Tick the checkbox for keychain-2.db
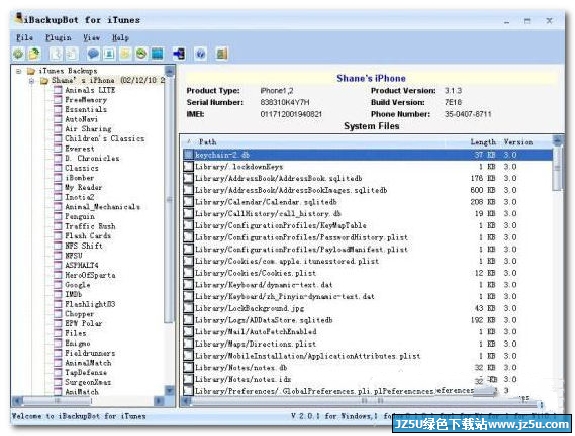 [188, 155]
